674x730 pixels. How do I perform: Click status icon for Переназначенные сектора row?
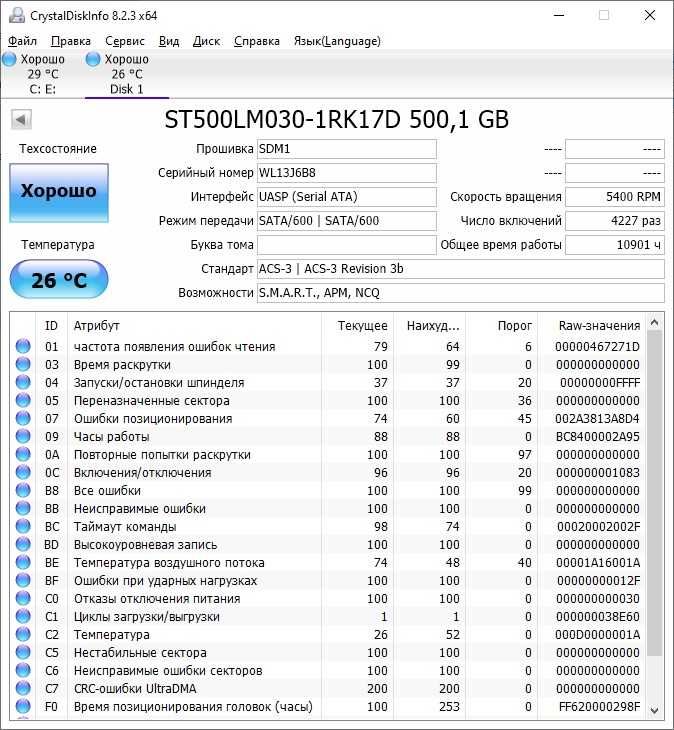pos(23,400)
